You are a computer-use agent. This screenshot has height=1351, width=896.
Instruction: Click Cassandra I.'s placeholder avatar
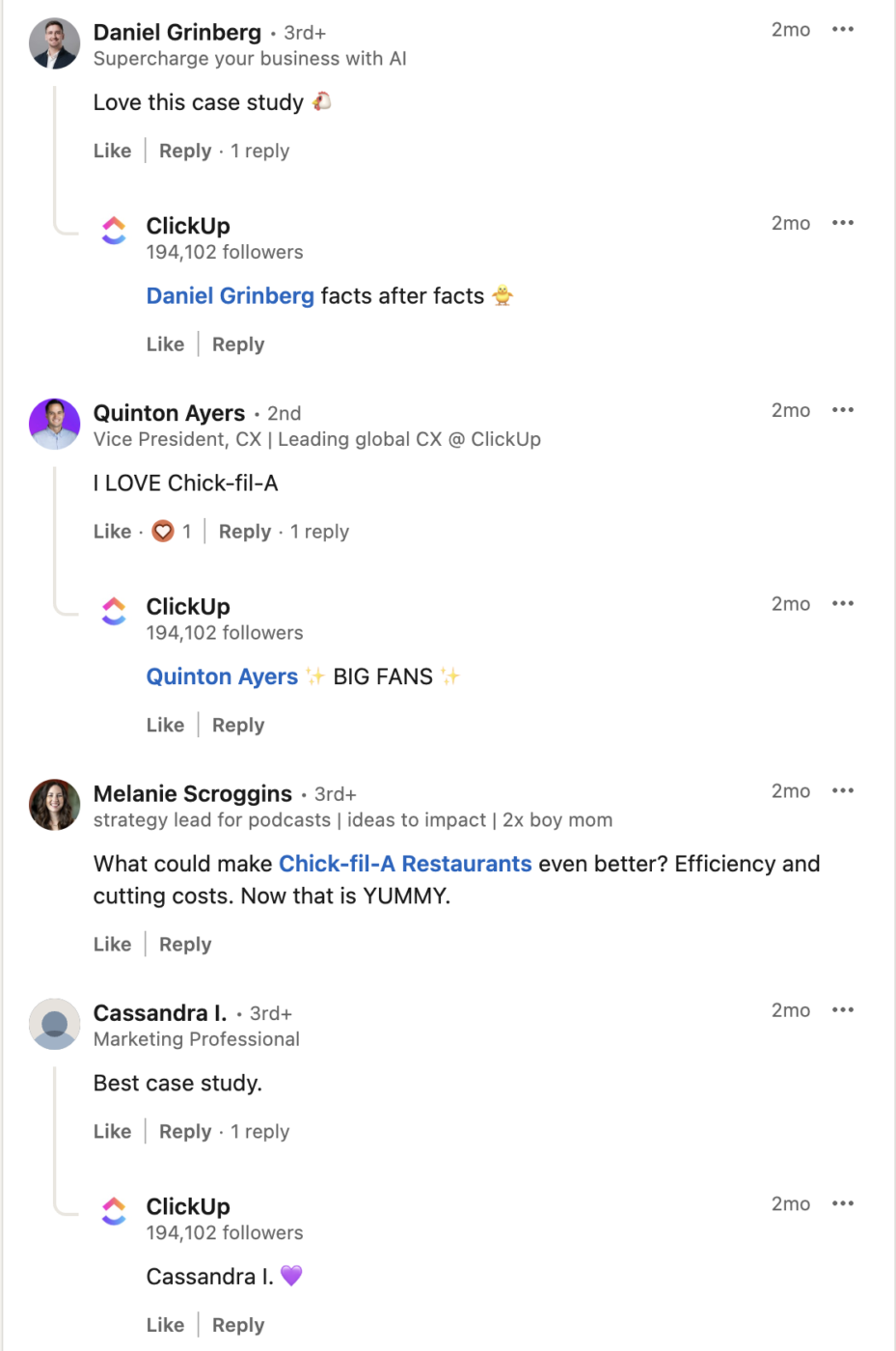pyautogui.click(x=54, y=1024)
